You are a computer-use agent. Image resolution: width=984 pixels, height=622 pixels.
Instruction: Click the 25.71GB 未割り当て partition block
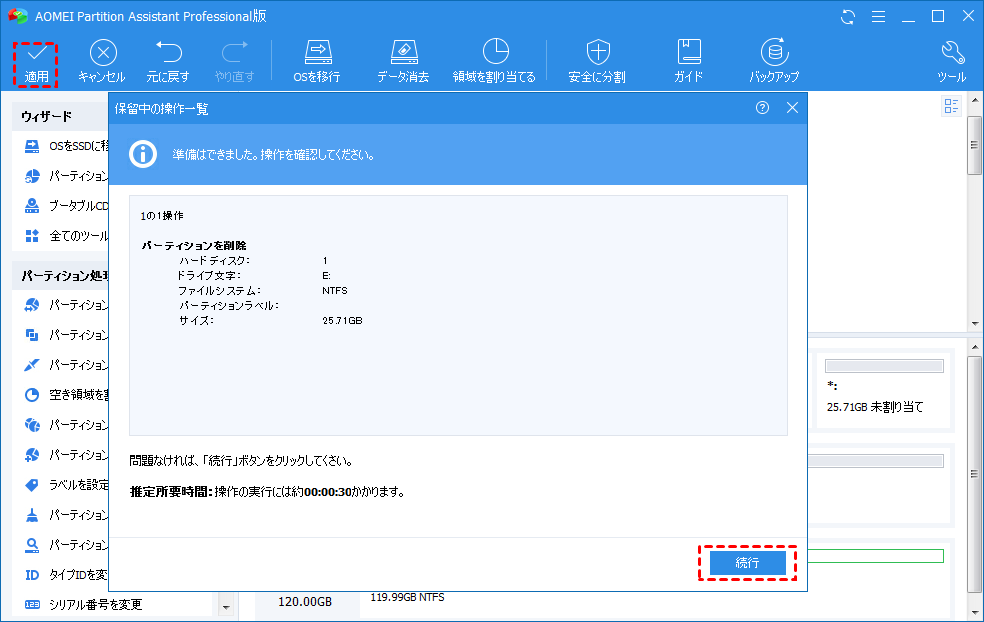pyautogui.click(x=884, y=389)
